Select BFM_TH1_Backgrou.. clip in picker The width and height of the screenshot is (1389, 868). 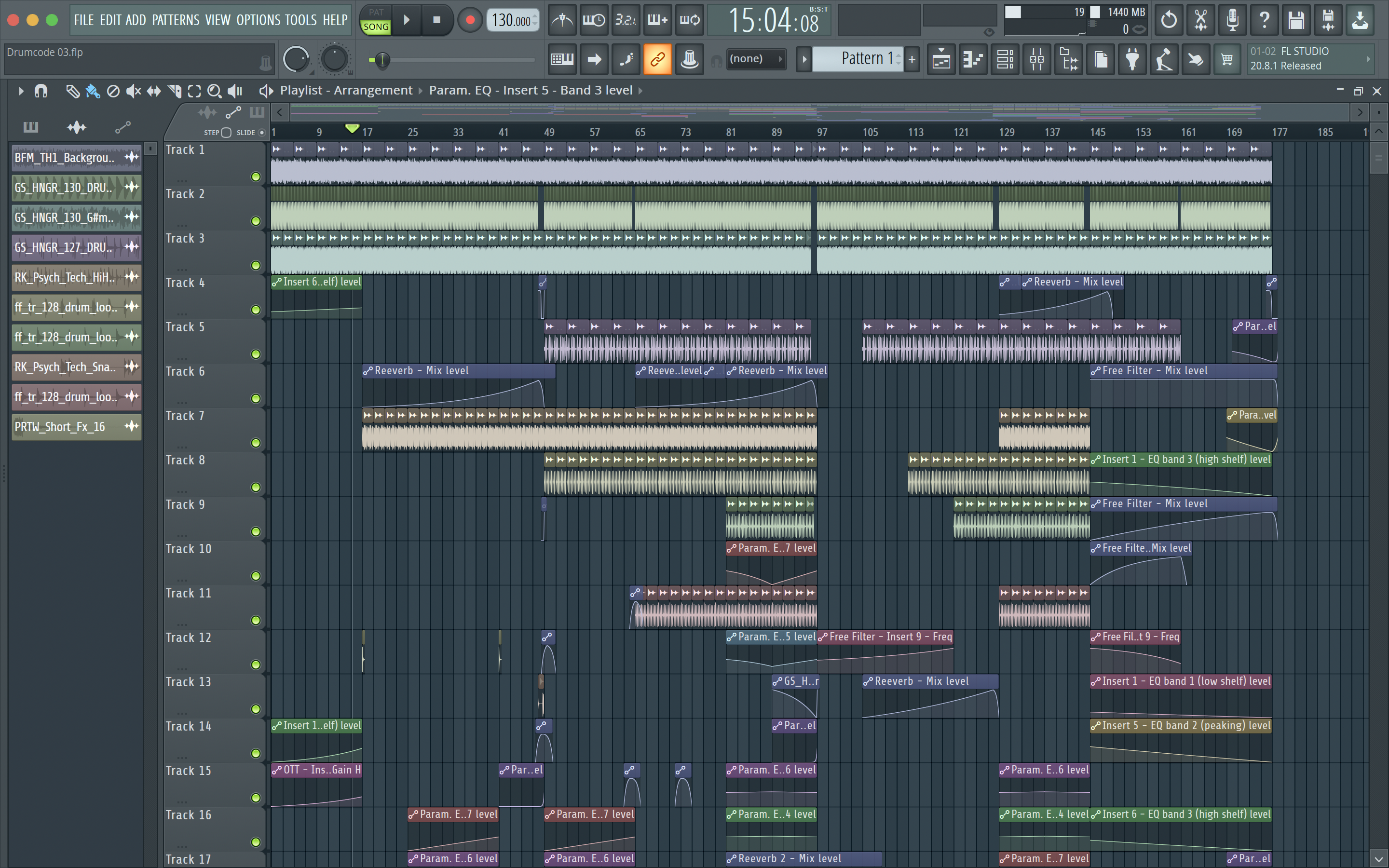click(x=76, y=157)
